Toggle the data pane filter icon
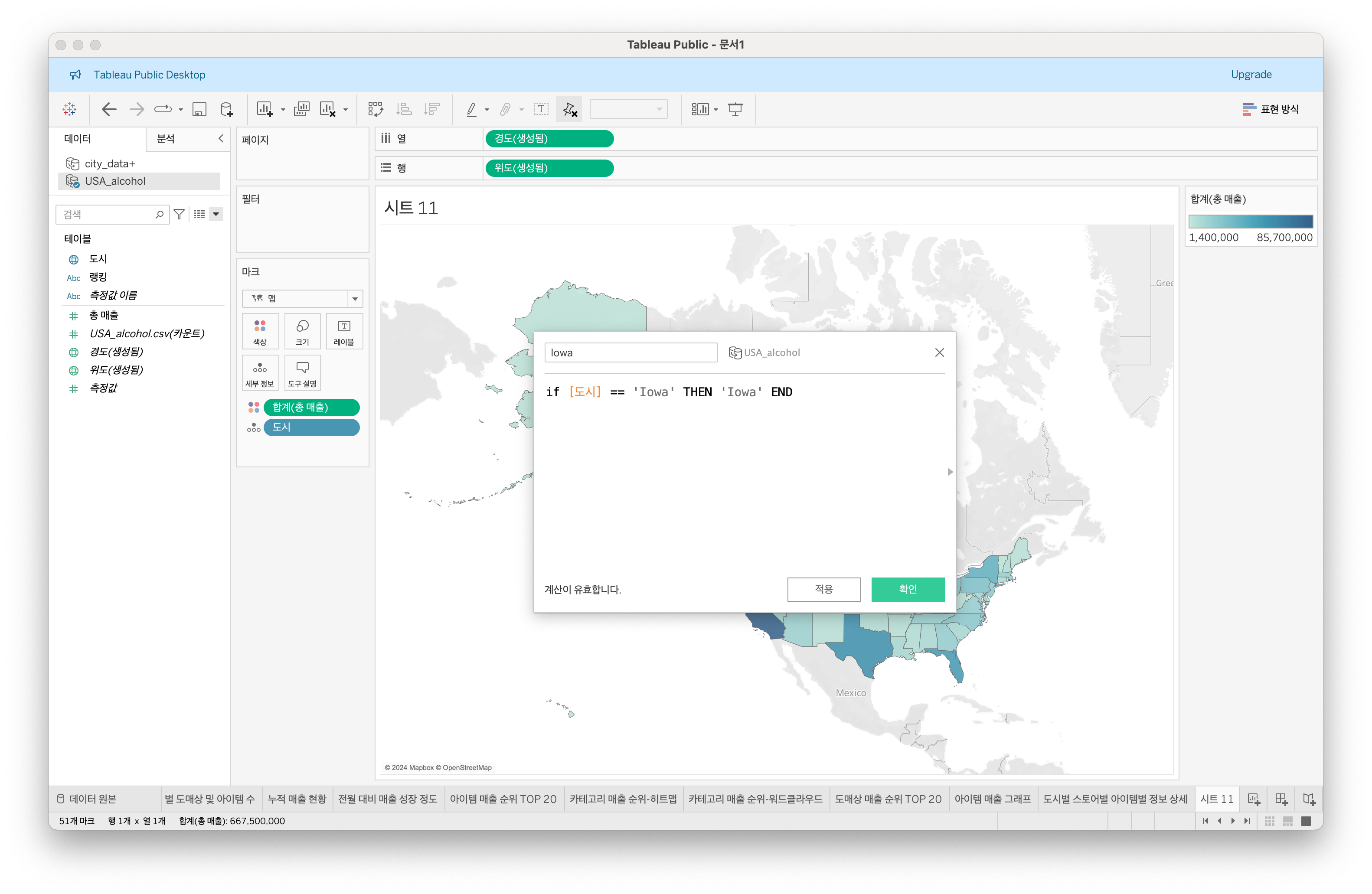Screen dimensions: 1372x894 coord(179,215)
